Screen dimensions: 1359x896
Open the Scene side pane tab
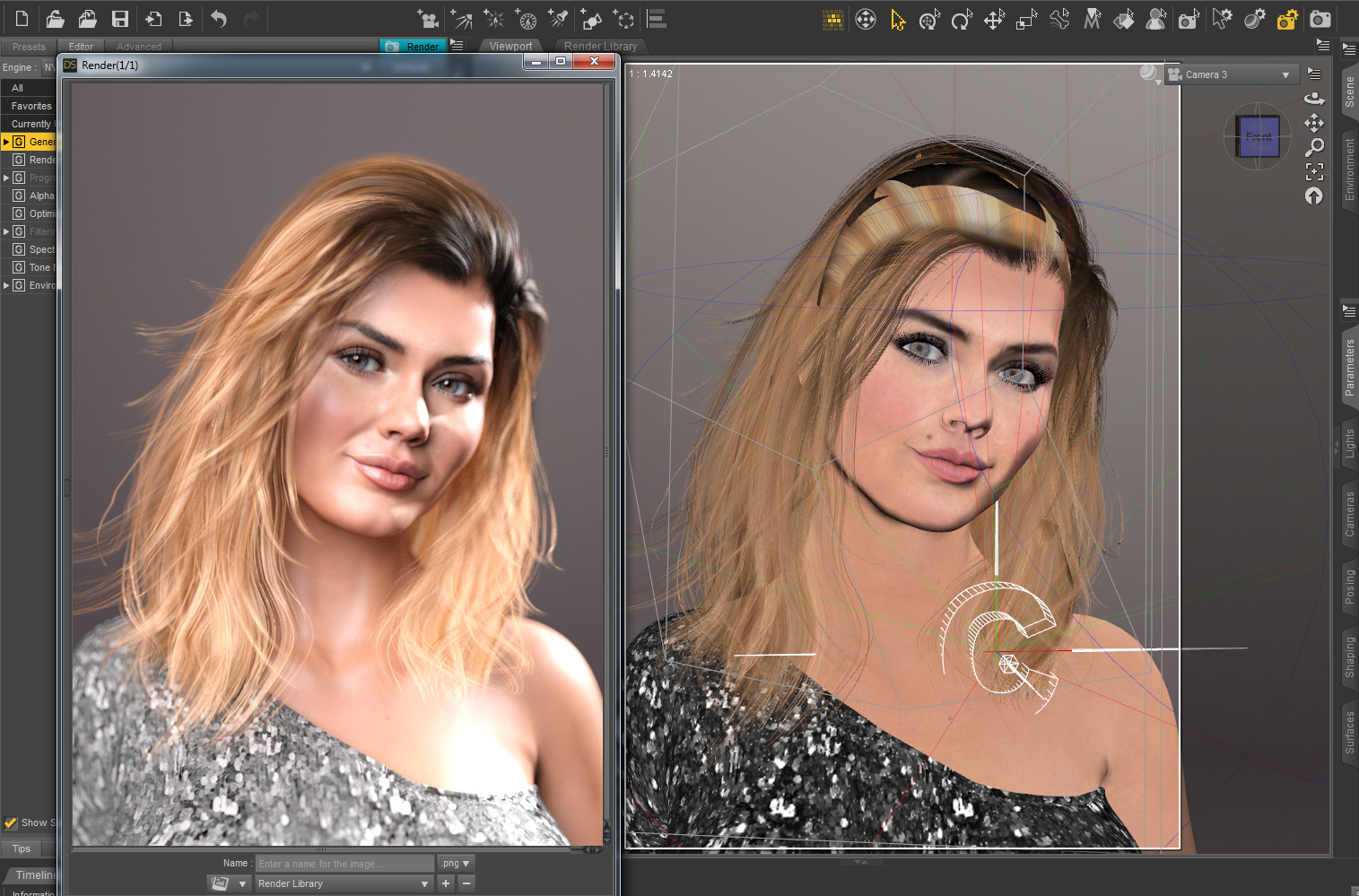click(1349, 91)
